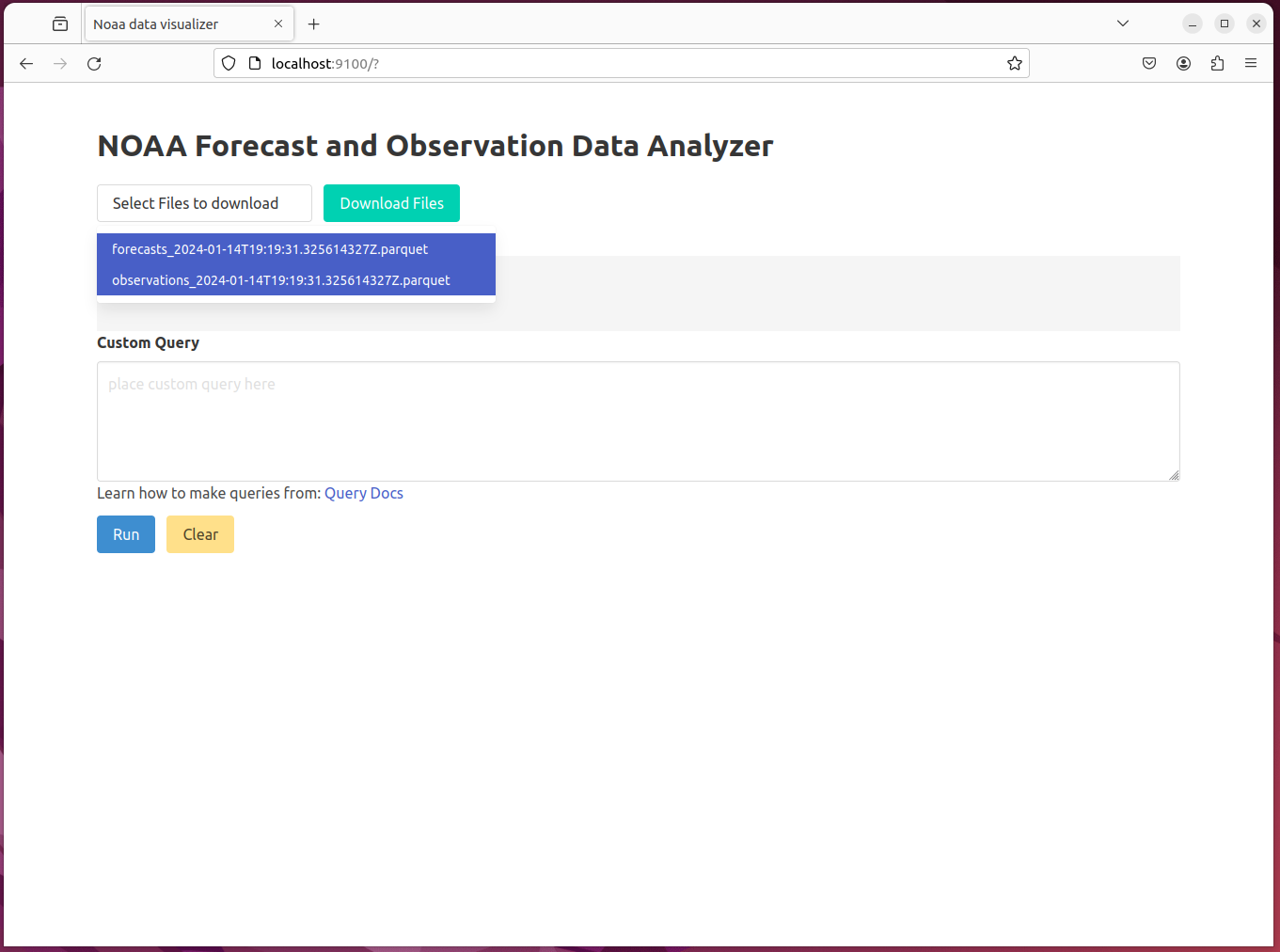The image size is (1280, 952).
Task: Bookmark this page with star icon
Action: click(x=1015, y=63)
